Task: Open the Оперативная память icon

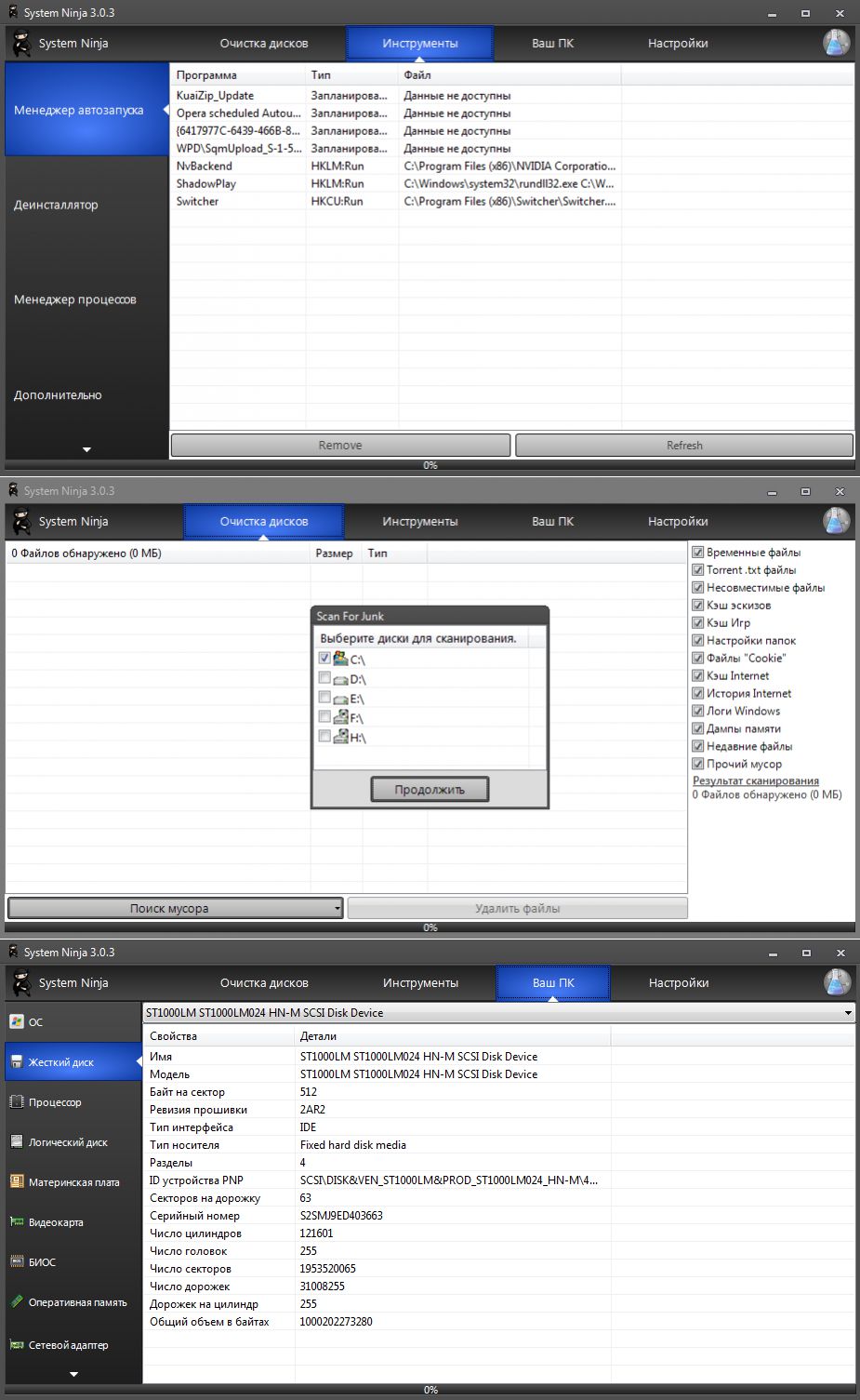Action: pos(17,1302)
